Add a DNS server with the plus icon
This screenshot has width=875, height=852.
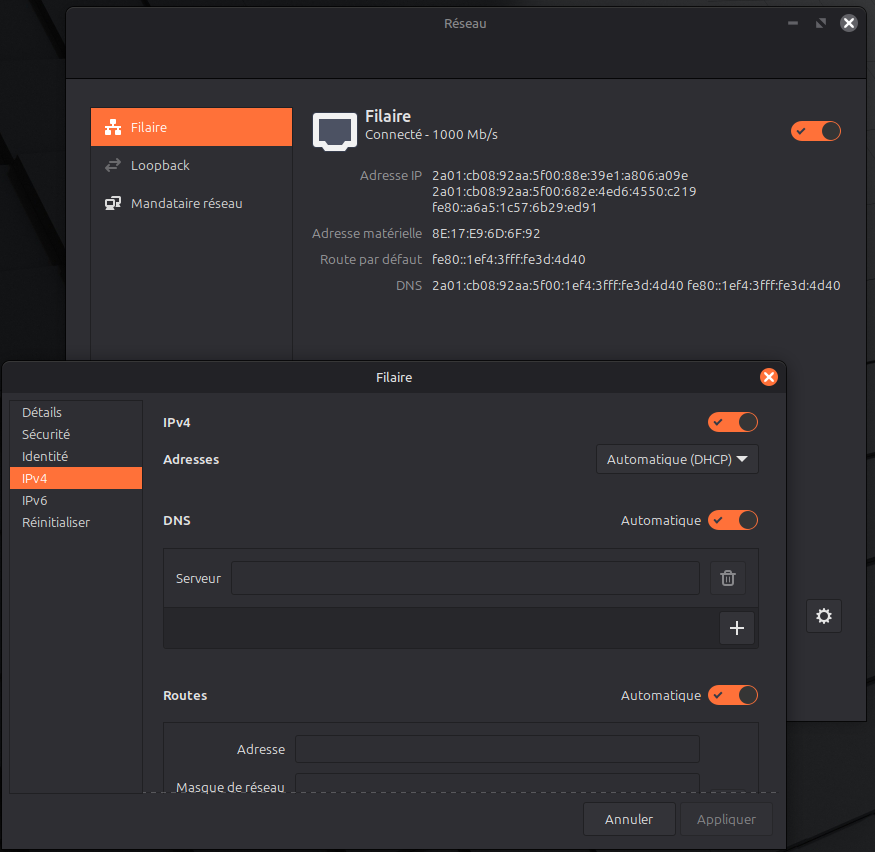tap(737, 628)
